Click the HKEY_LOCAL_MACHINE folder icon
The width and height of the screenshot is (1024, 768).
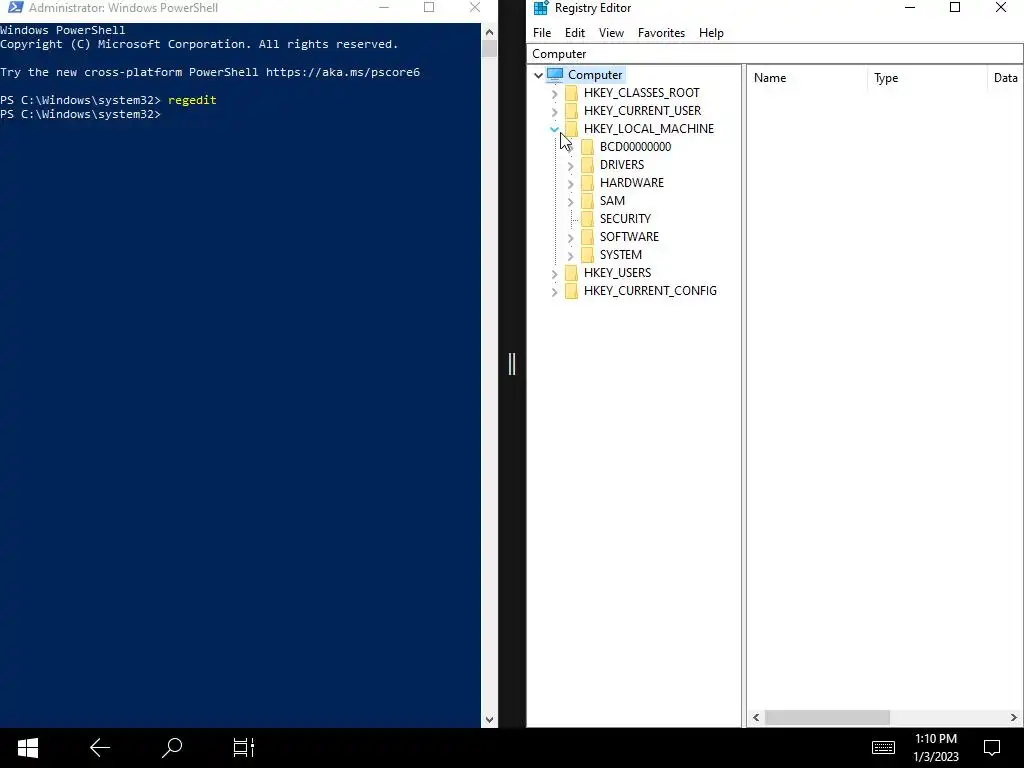(571, 129)
